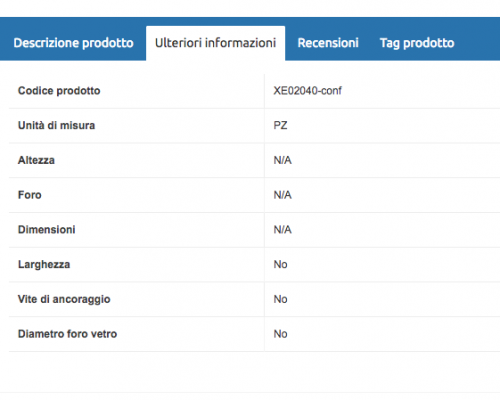Switch to the Recensioni tab
The height and width of the screenshot is (400, 500).
(x=328, y=43)
